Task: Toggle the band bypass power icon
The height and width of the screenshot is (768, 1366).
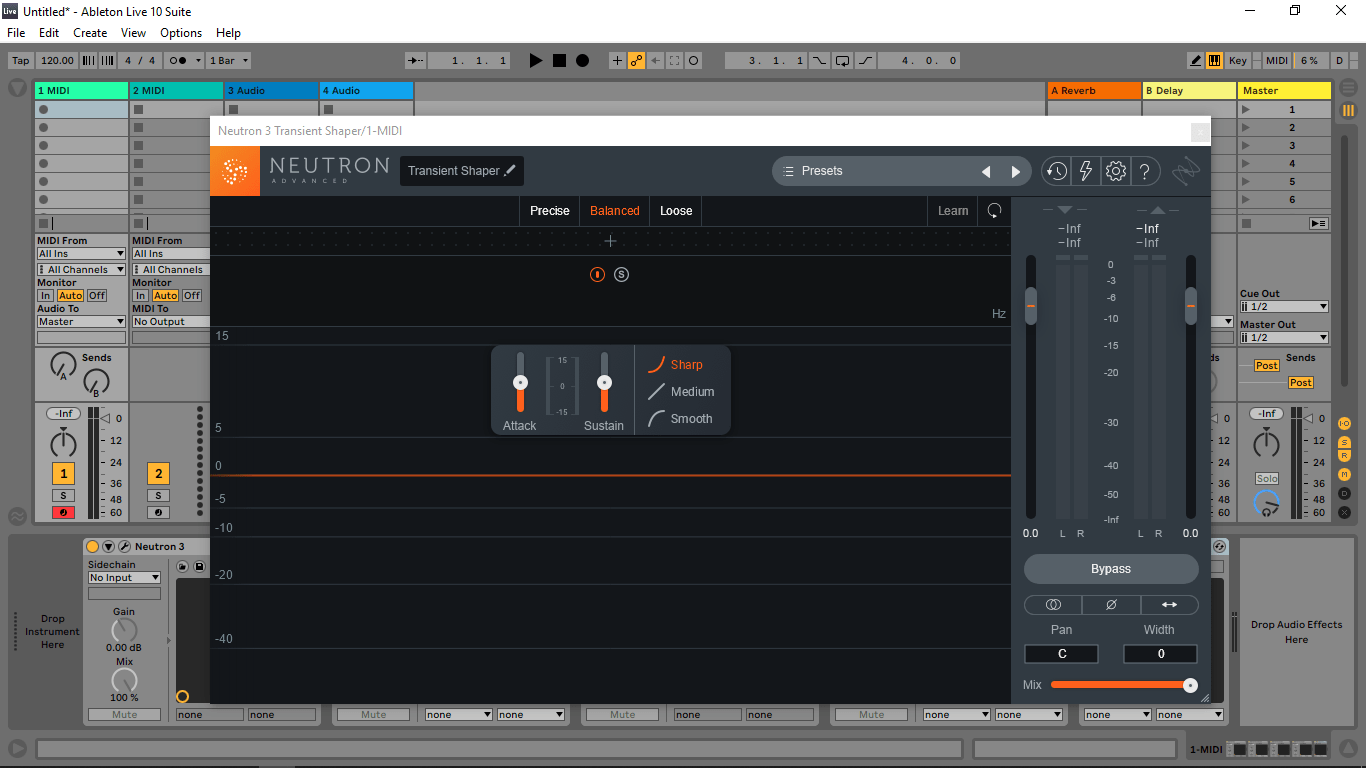Action: click(597, 274)
